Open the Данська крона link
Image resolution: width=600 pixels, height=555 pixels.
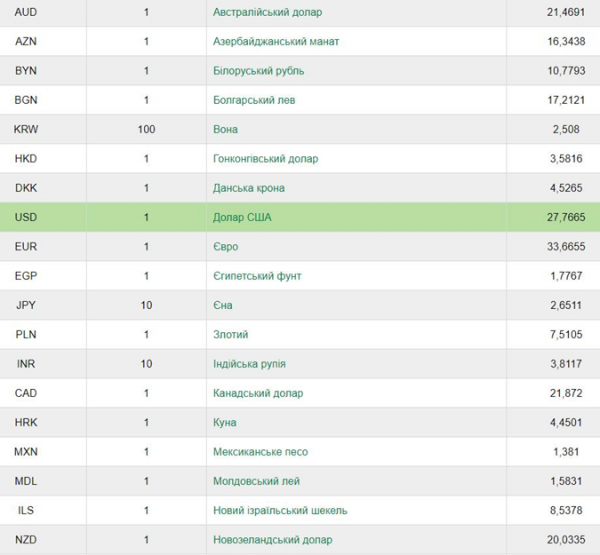[249, 188]
